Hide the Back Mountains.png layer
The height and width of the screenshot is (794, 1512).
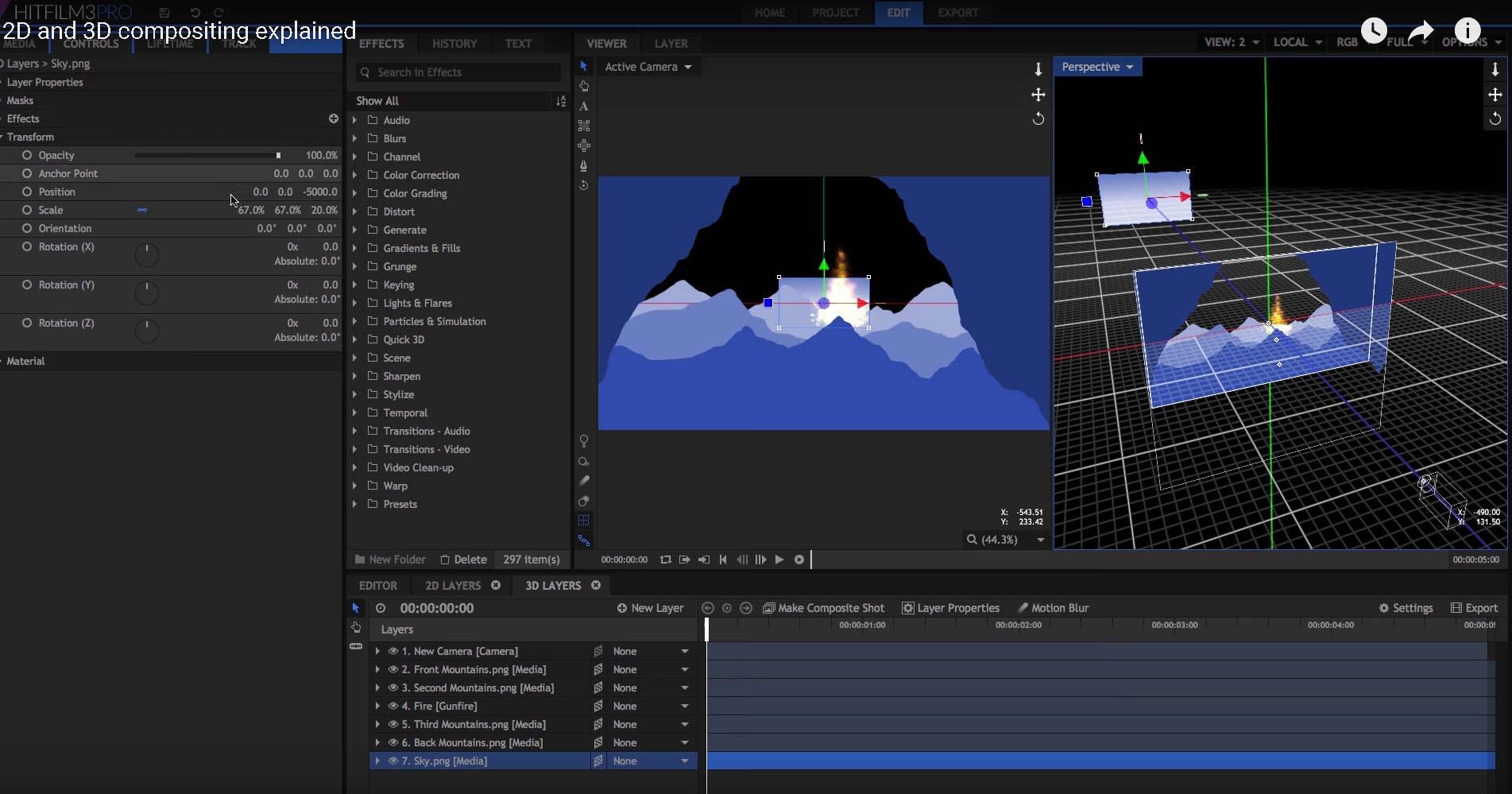coord(393,742)
